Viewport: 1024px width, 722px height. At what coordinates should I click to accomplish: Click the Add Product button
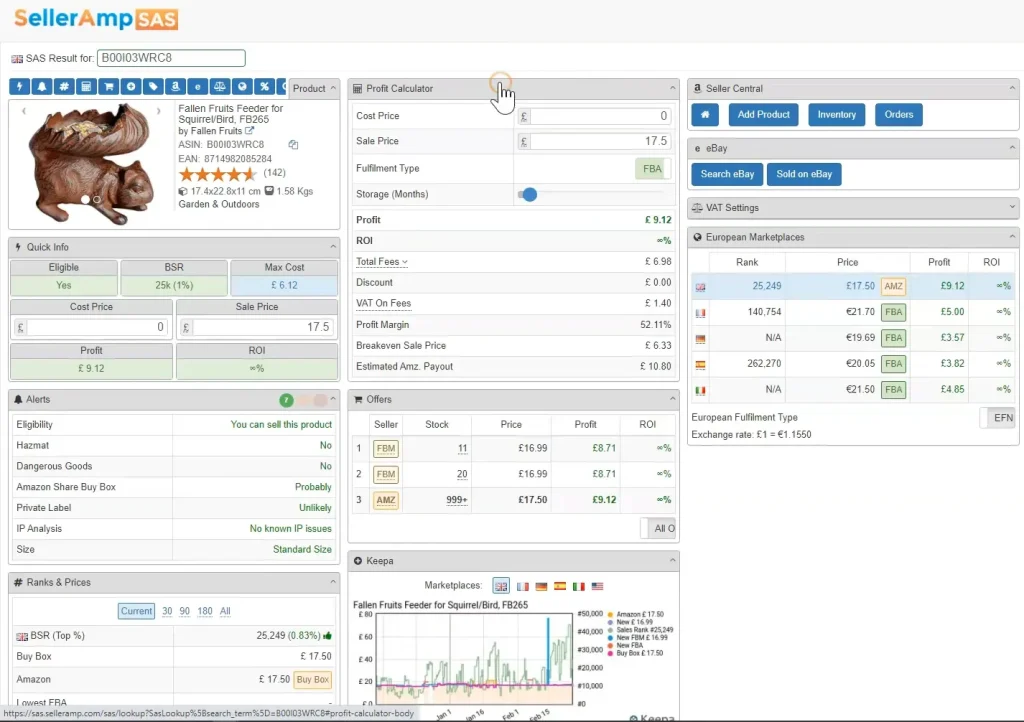pyautogui.click(x=763, y=115)
